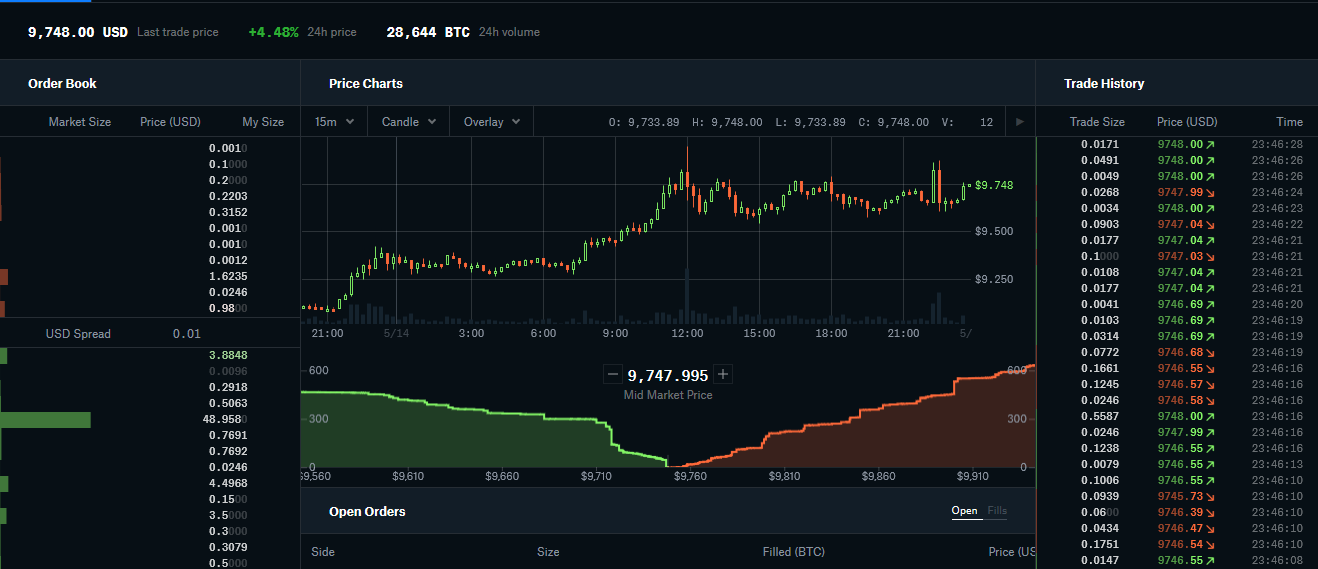Expand the Candle chart type dropdown
Screen dimensions: 1318x569
(409, 122)
